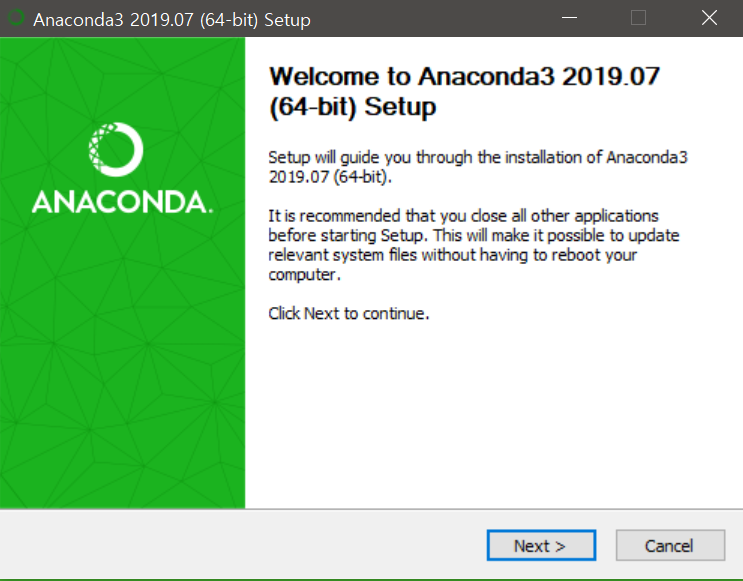The image size is (743, 581).
Task: Click the Anaconda icon in title bar
Action: (x=15, y=19)
